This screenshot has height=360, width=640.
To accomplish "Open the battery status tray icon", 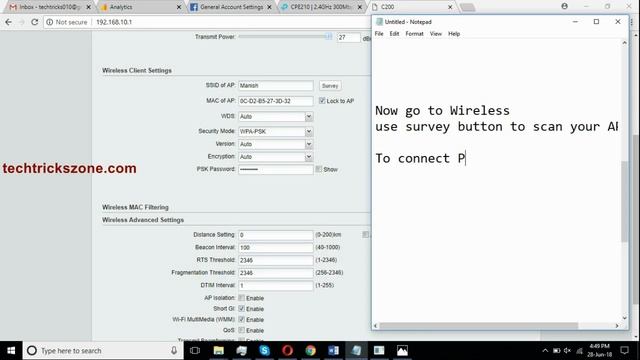I will tap(556, 351).
